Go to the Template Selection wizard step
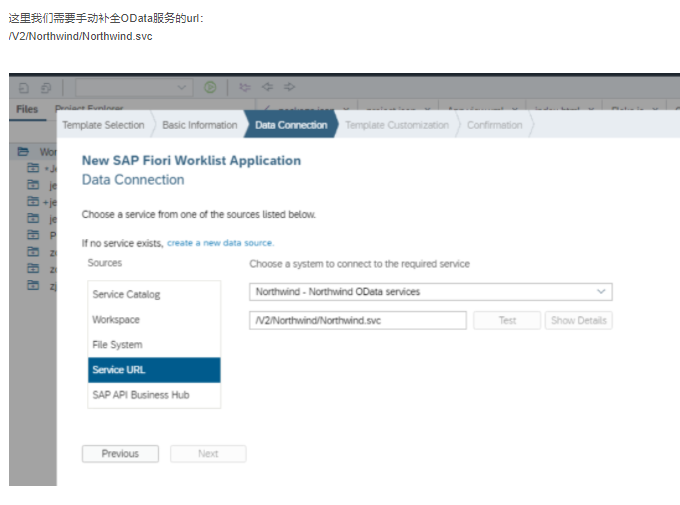 click(x=103, y=125)
